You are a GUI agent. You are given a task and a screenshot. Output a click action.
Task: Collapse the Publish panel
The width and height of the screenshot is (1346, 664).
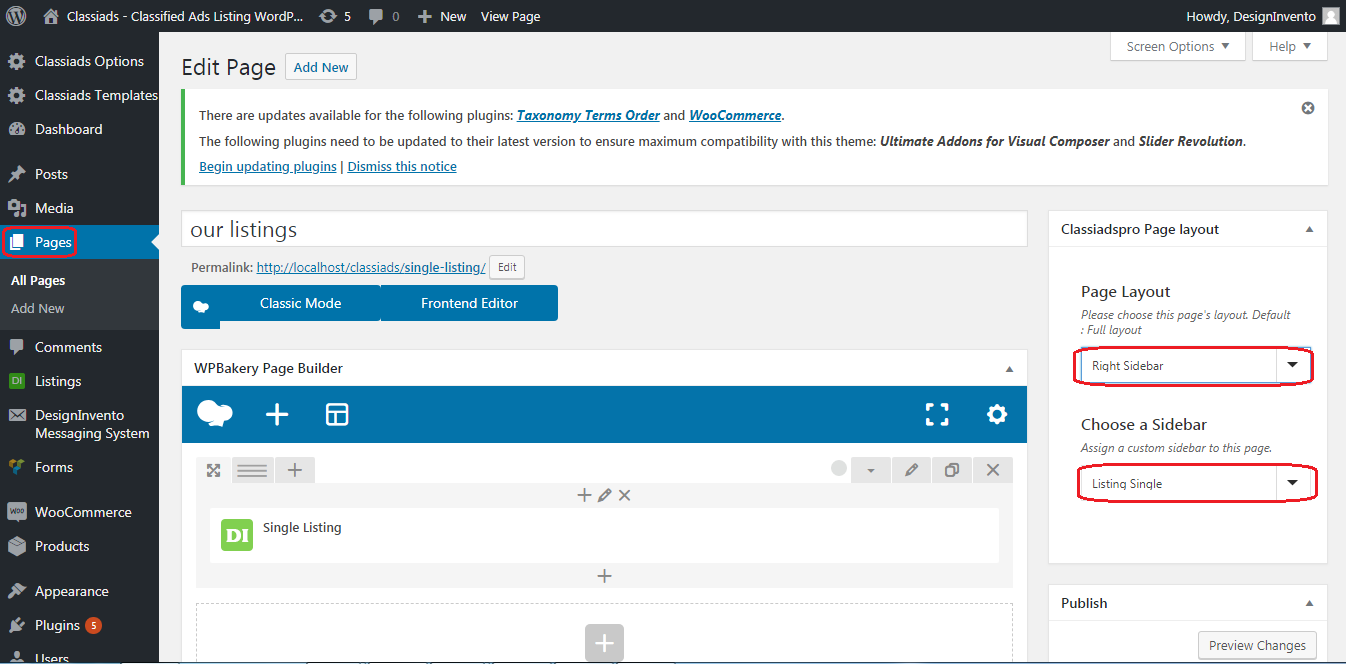pyautogui.click(x=1310, y=603)
